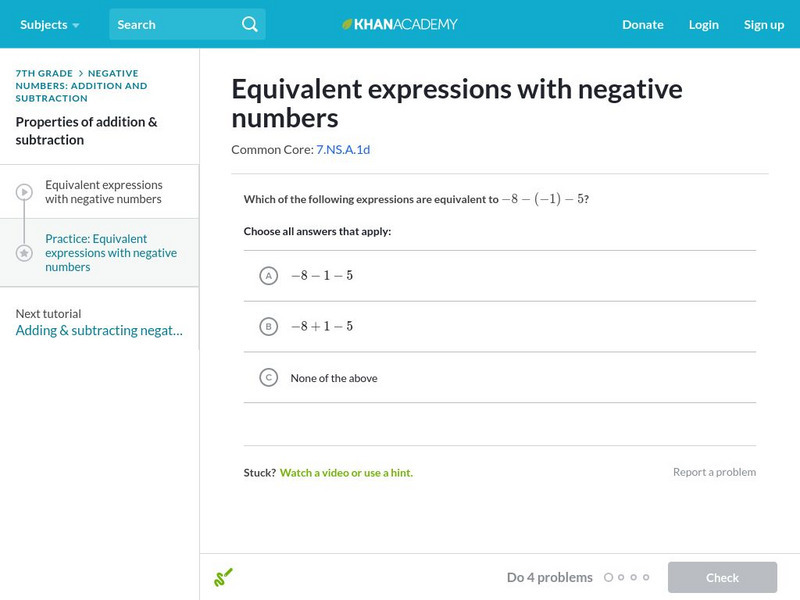The image size is (800, 600).
Task: Click the first problem progress dot
Action: click(x=608, y=577)
